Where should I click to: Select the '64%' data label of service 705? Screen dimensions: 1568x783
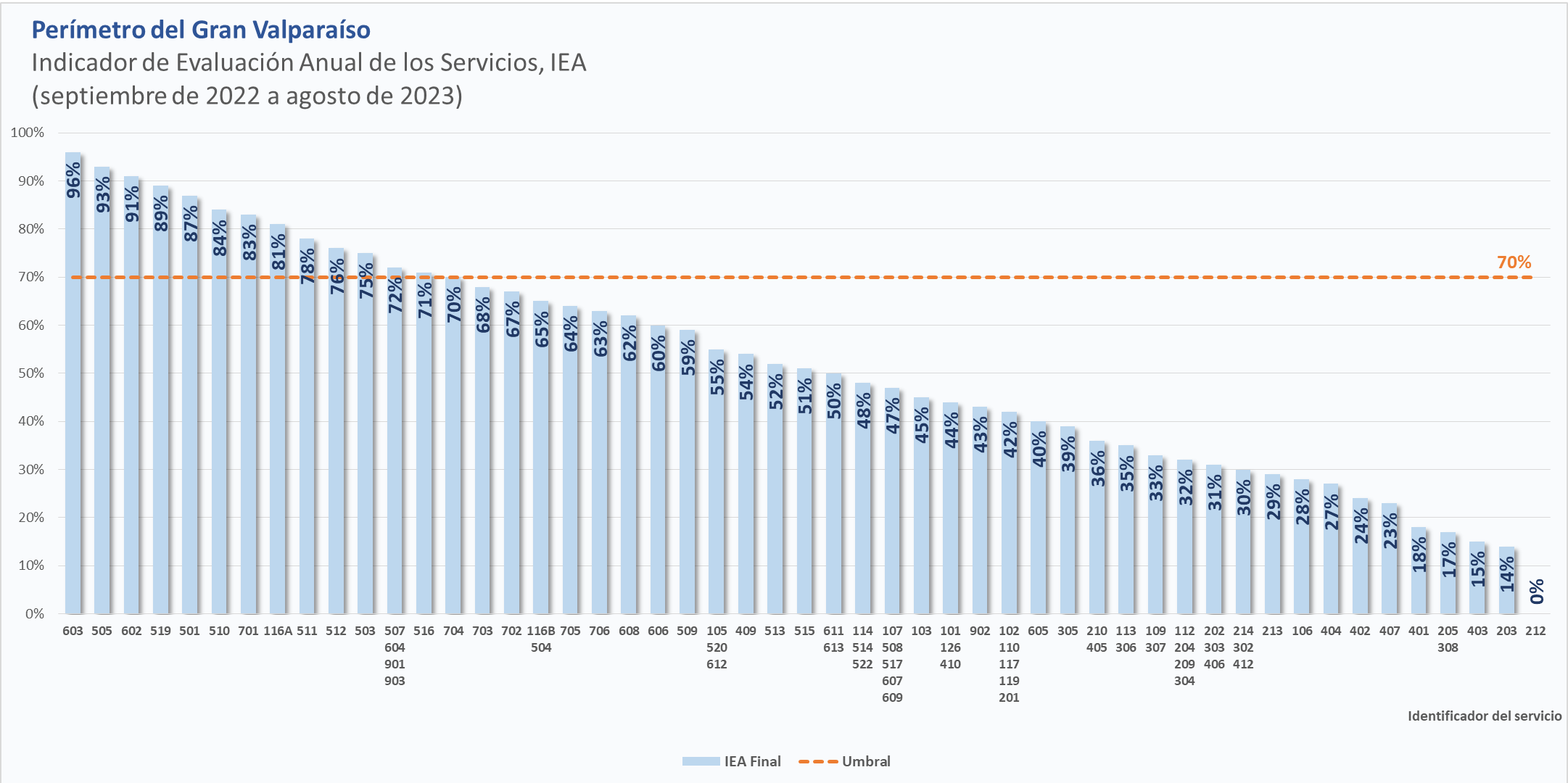[571, 333]
